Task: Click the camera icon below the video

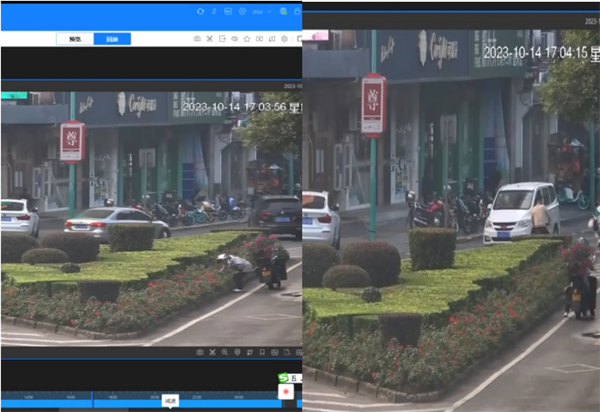Action: [x=200, y=352]
